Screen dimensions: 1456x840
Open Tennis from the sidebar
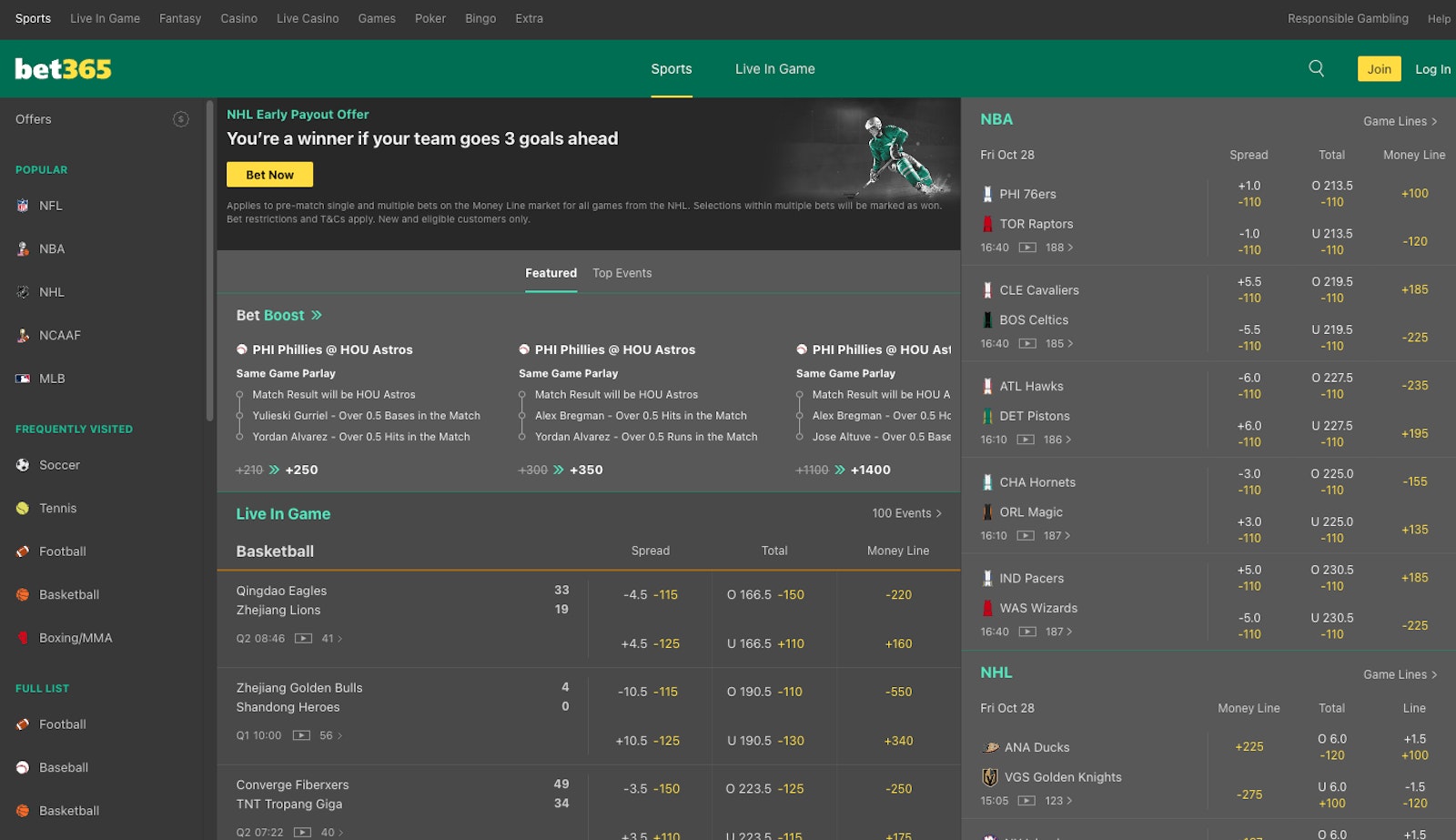[56, 508]
